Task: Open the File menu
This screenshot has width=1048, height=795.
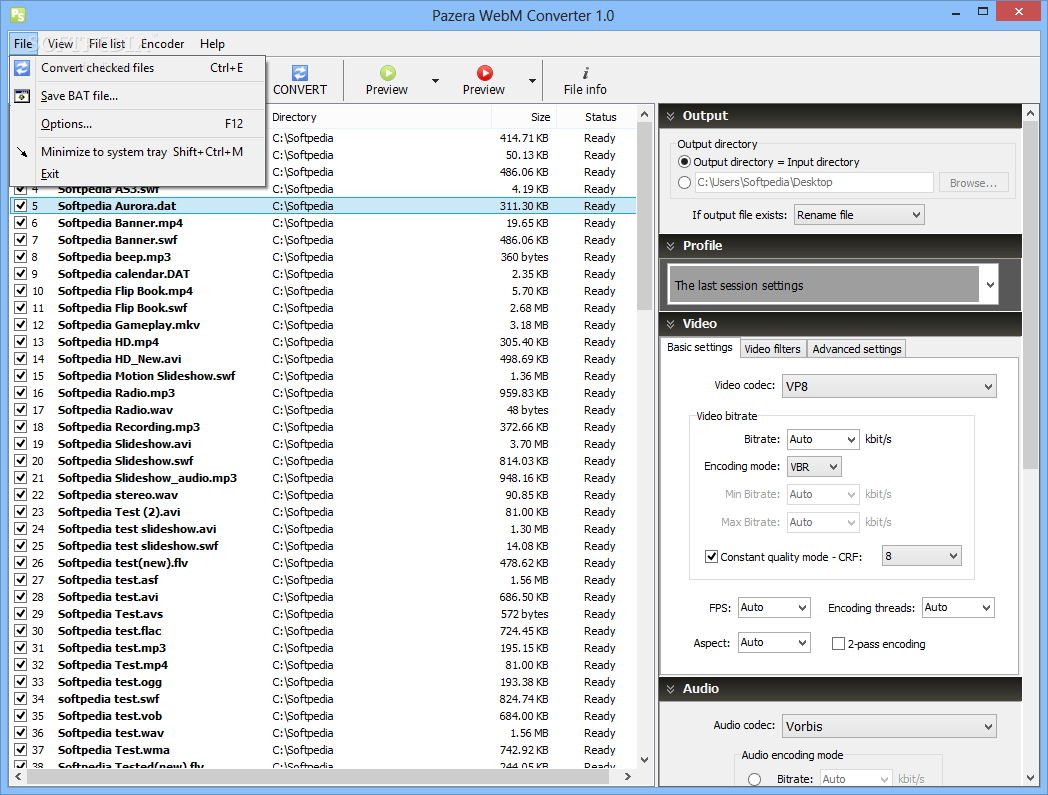Action: 23,44
